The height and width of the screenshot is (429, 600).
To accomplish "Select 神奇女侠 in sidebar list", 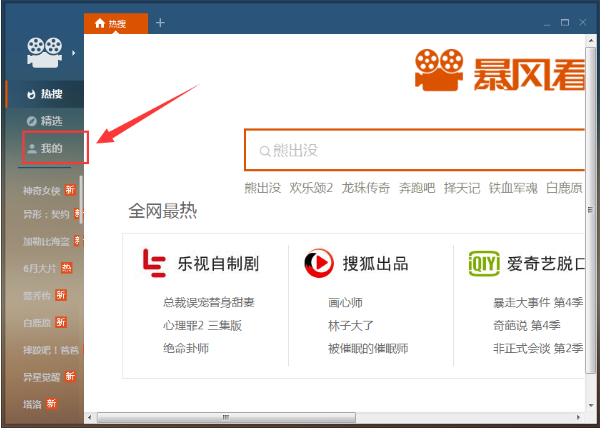I will click(41, 190).
